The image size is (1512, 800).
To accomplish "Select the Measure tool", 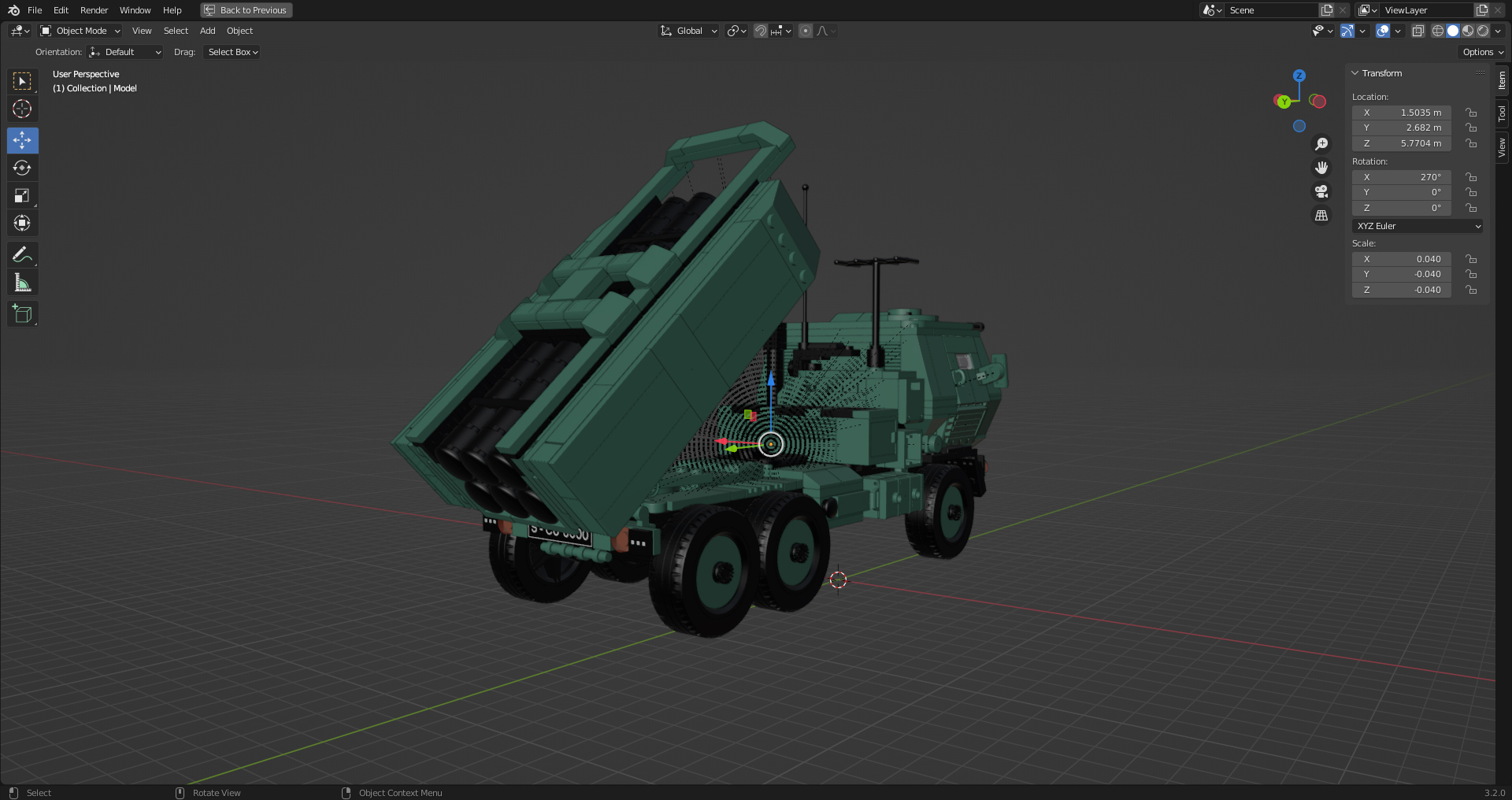I will 22,283.
